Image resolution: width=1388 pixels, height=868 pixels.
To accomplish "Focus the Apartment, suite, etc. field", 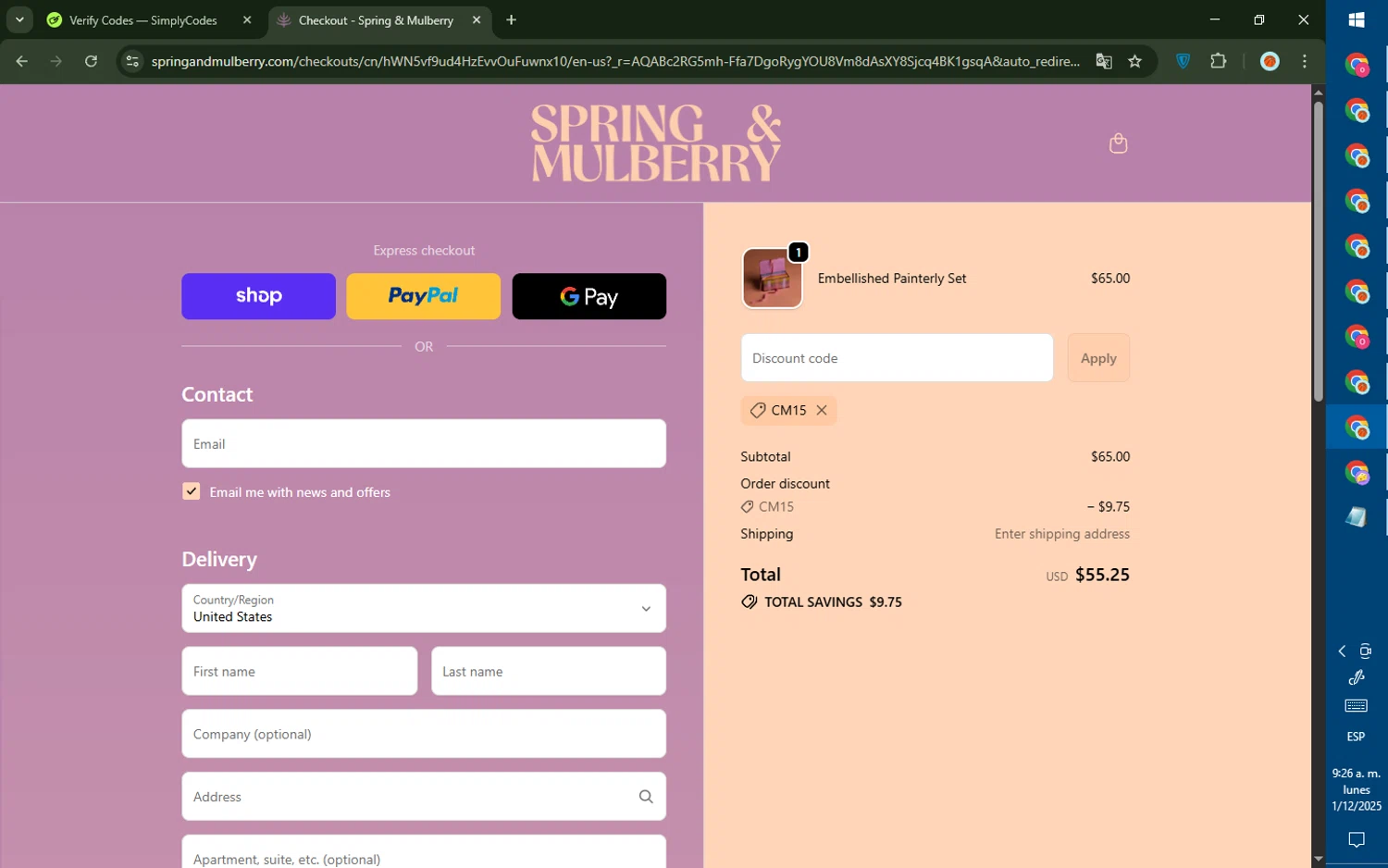I will click(424, 852).
